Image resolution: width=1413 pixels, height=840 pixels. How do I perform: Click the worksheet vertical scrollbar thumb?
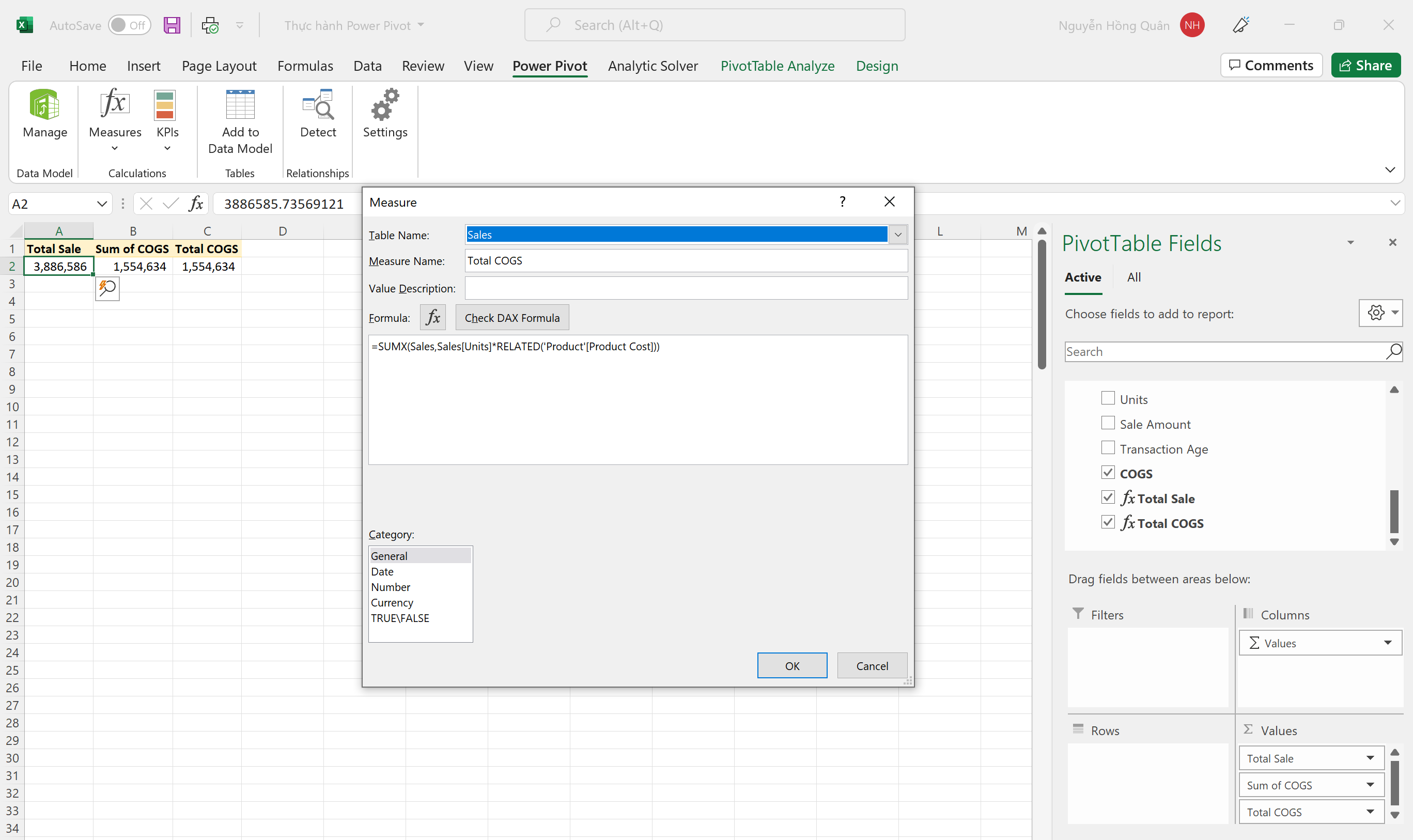pyautogui.click(x=1042, y=304)
